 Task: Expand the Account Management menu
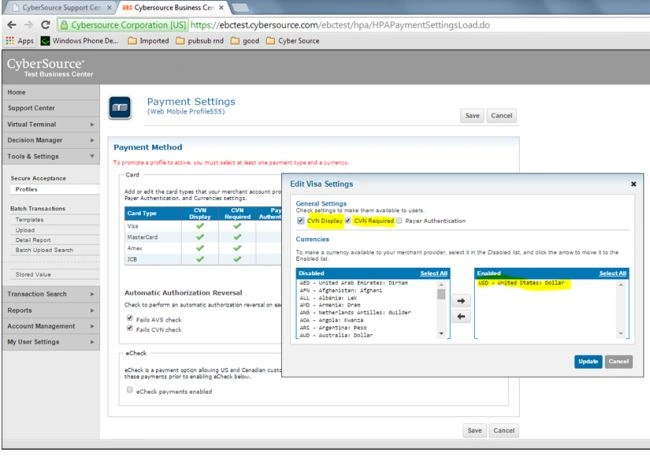51,326
